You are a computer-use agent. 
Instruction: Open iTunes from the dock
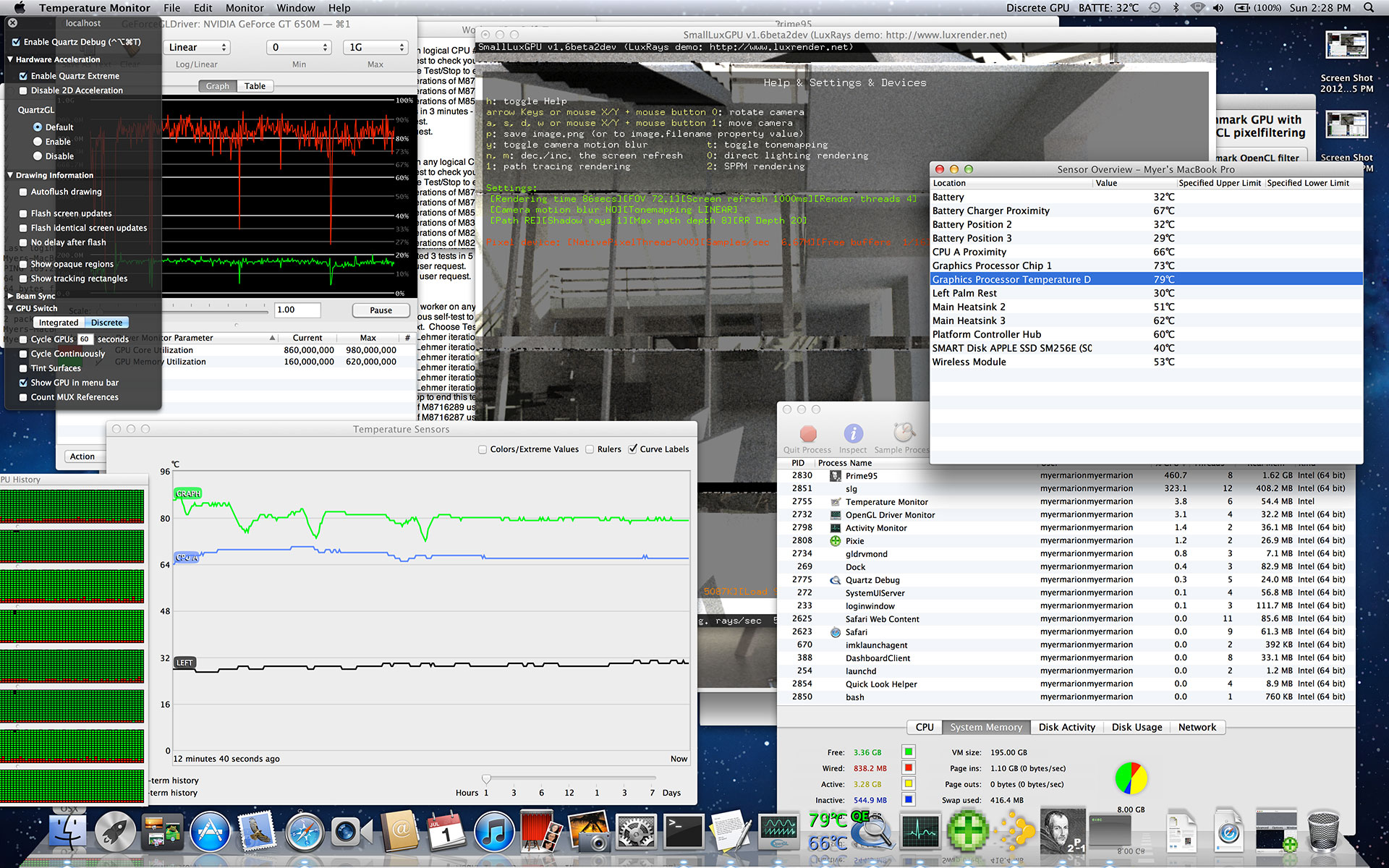click(x=494, y=833)
